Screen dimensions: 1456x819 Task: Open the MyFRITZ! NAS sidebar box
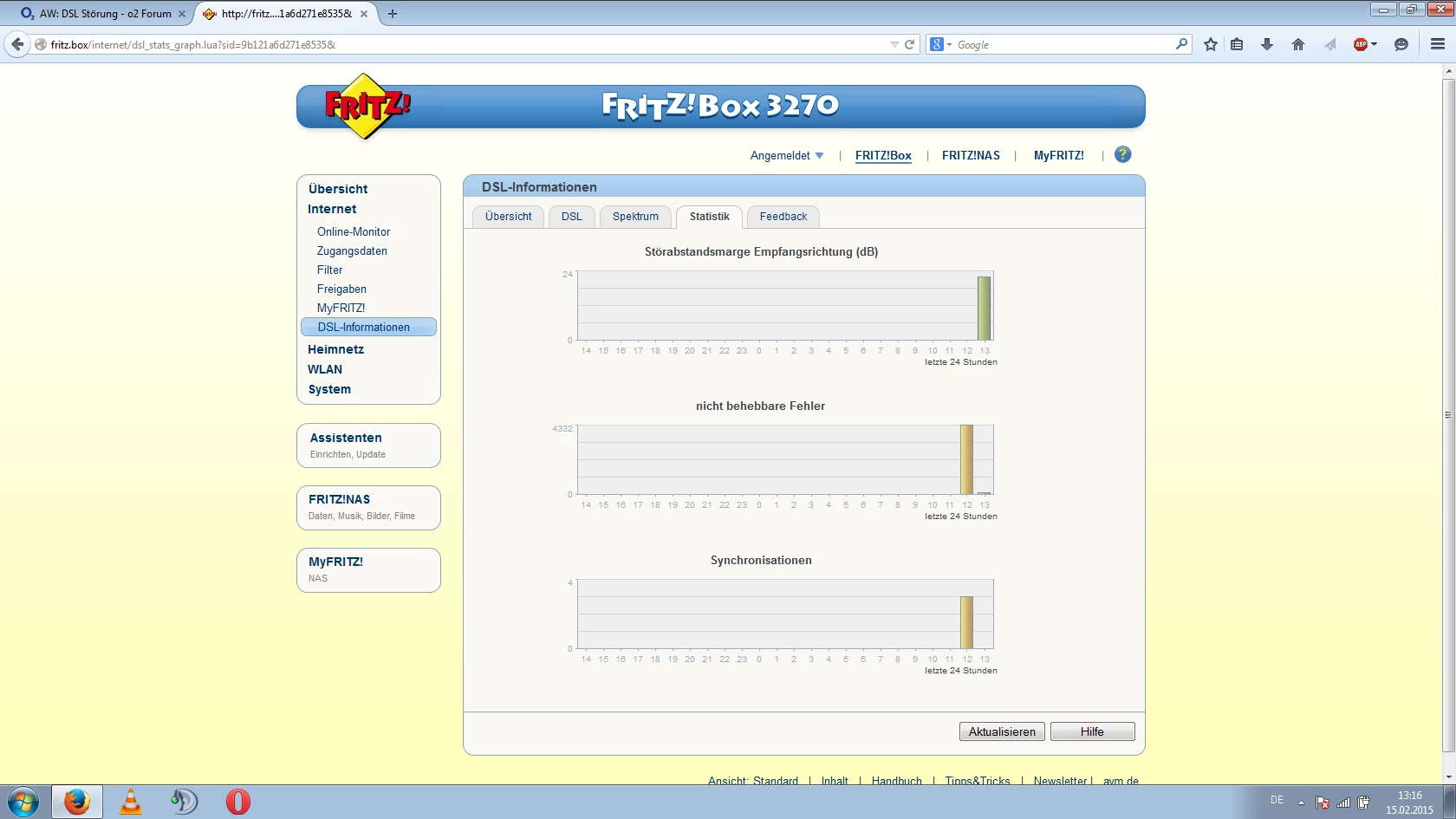pyautogui.click(x=368, y=570)
